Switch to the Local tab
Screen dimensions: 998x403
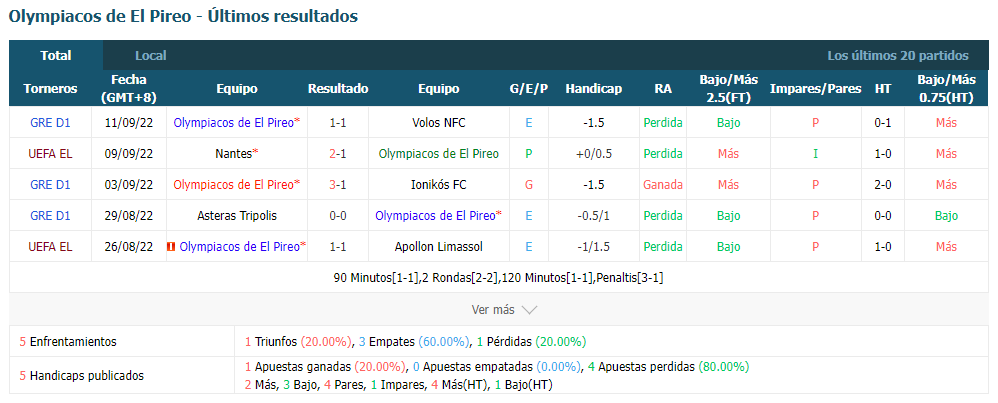click(x=151, y=55)
